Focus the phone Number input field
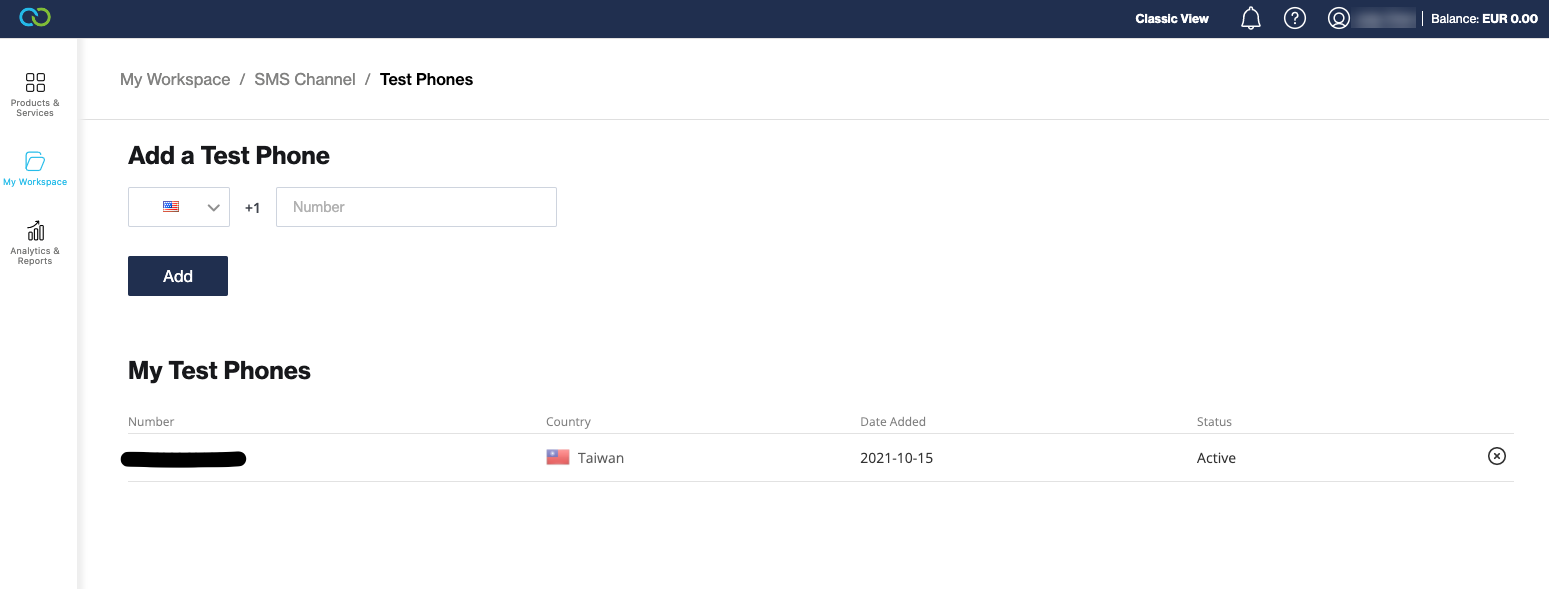This screenshot has width=1549, height=589. pos(416,207)
